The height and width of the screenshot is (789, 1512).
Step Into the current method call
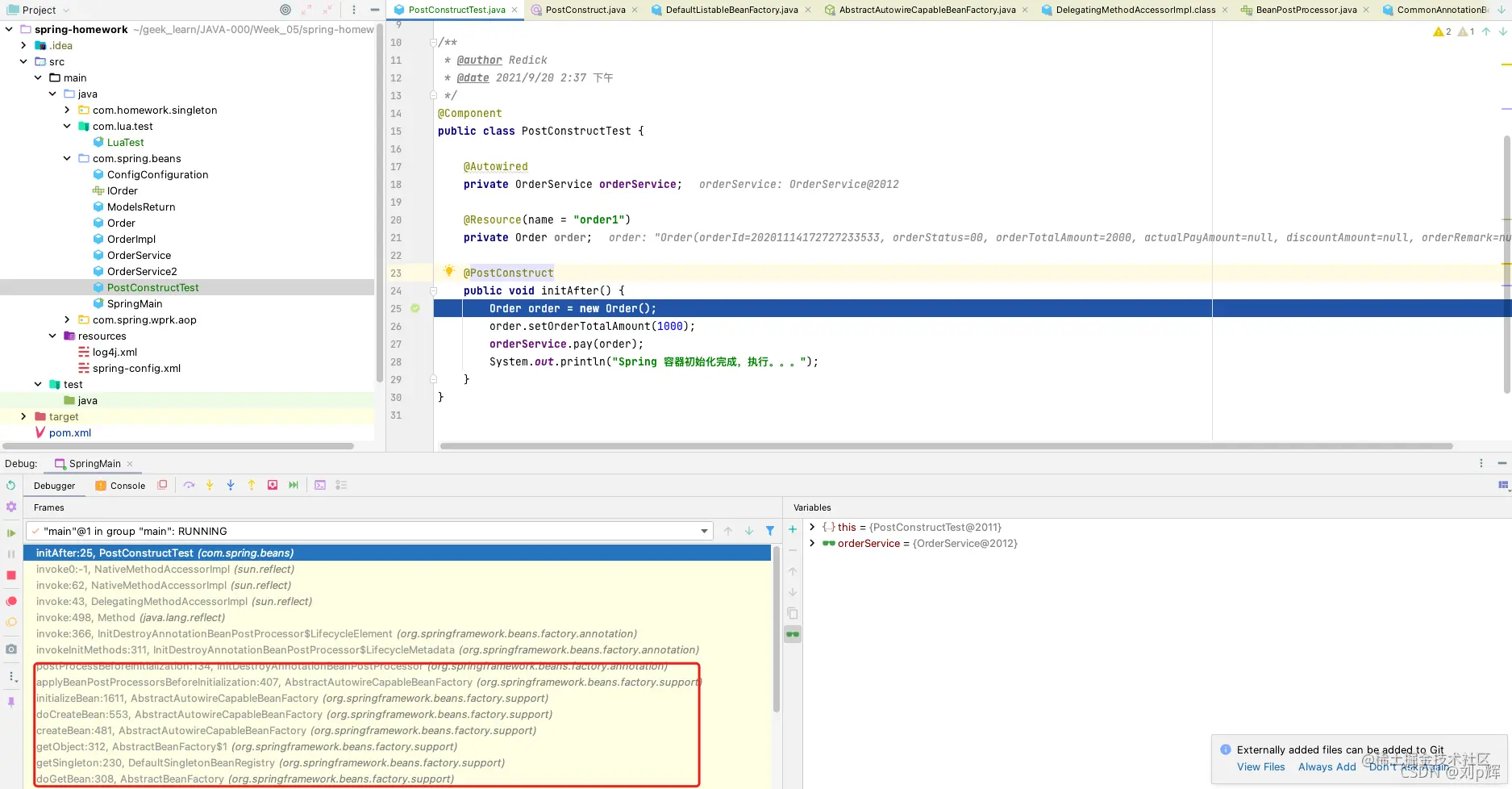pyautogui.click(x=210, y=485)
